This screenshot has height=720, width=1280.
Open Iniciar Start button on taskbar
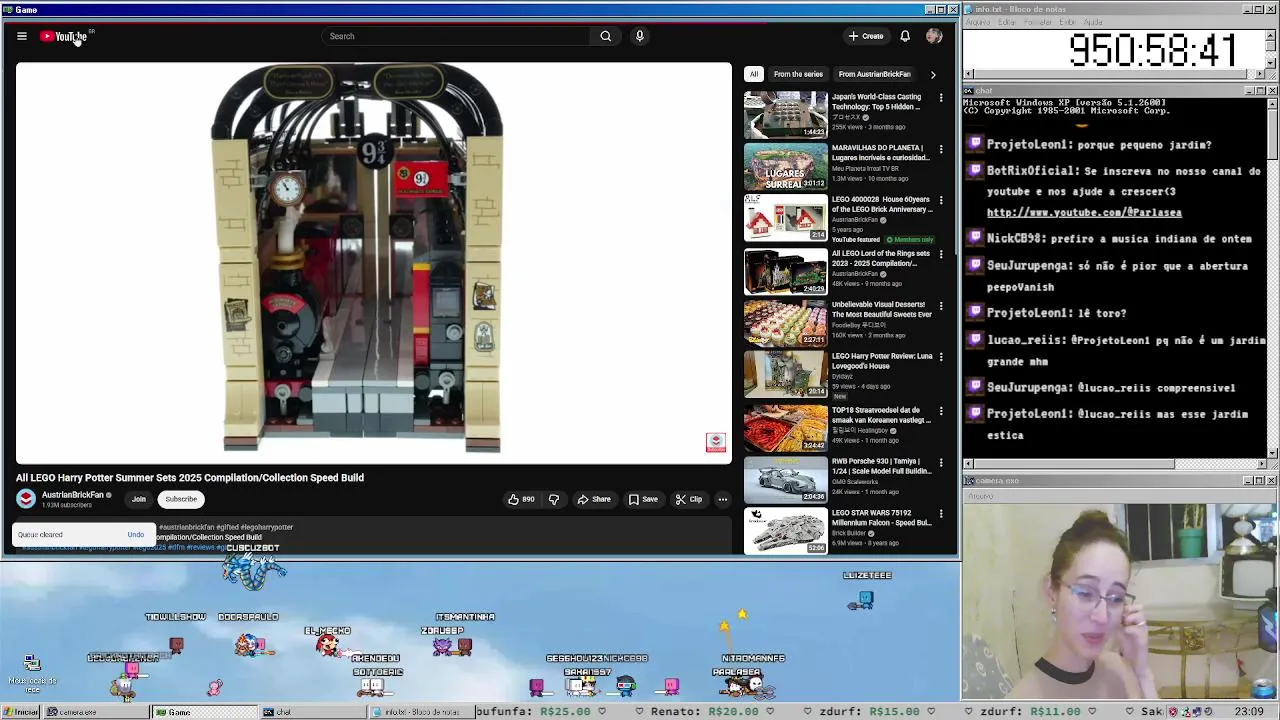pos(20,712)
